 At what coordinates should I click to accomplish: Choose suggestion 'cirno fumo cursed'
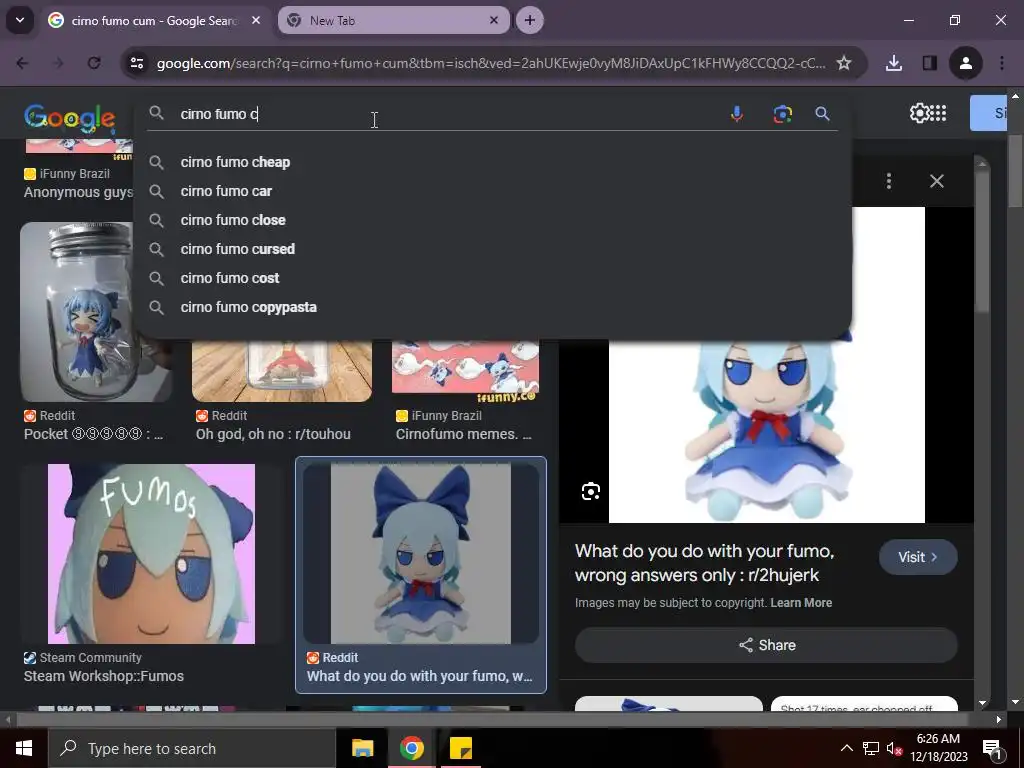(493, 249)
